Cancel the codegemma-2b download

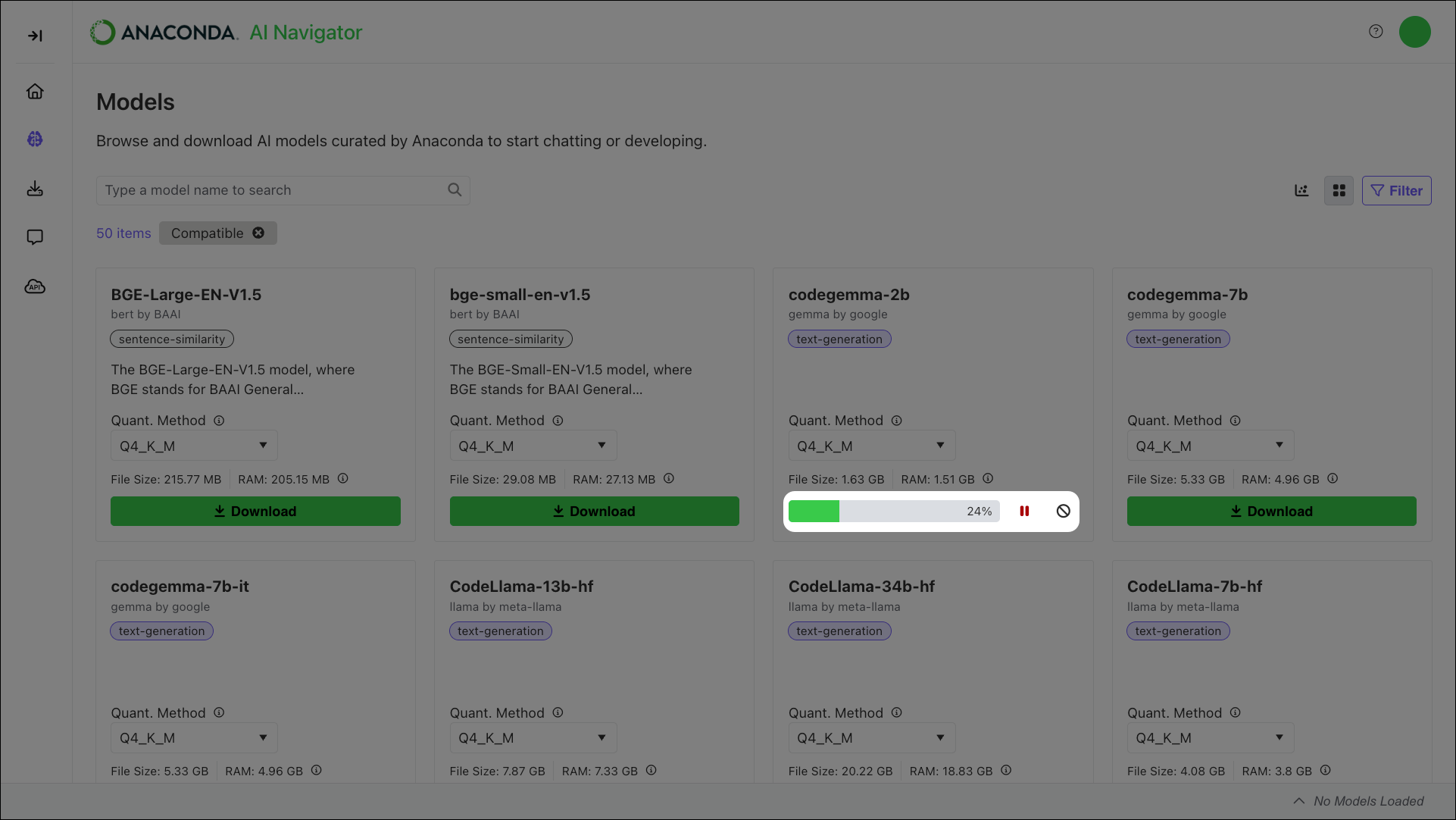(x=1064, y=511)
